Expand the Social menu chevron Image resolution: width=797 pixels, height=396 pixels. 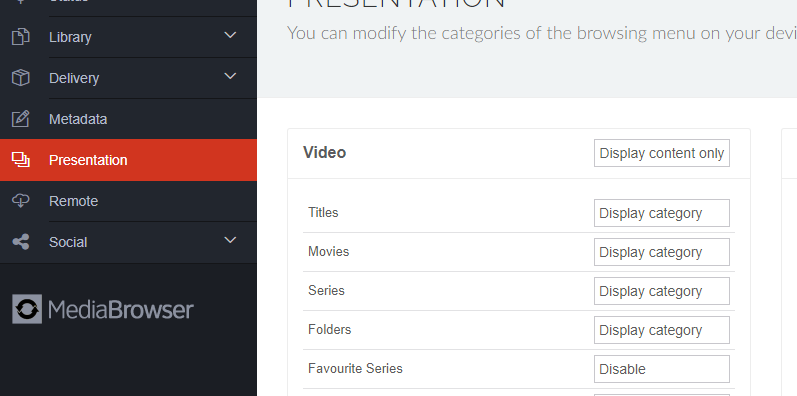tap(230, 240)
